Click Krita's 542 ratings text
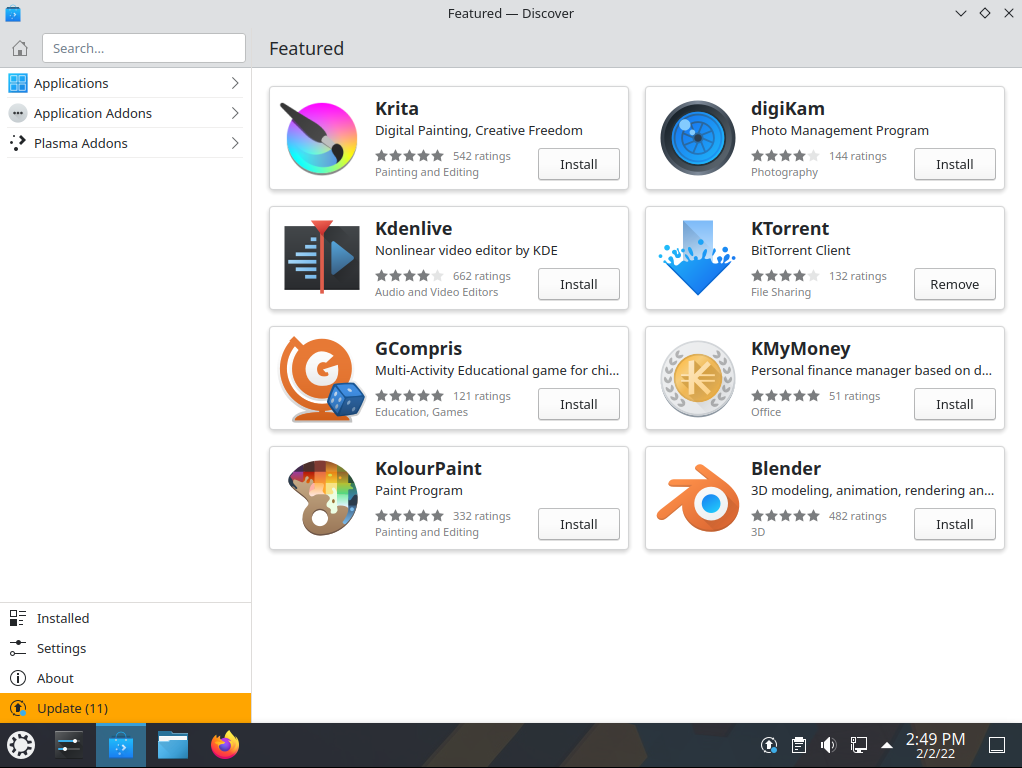 point(482,156)
